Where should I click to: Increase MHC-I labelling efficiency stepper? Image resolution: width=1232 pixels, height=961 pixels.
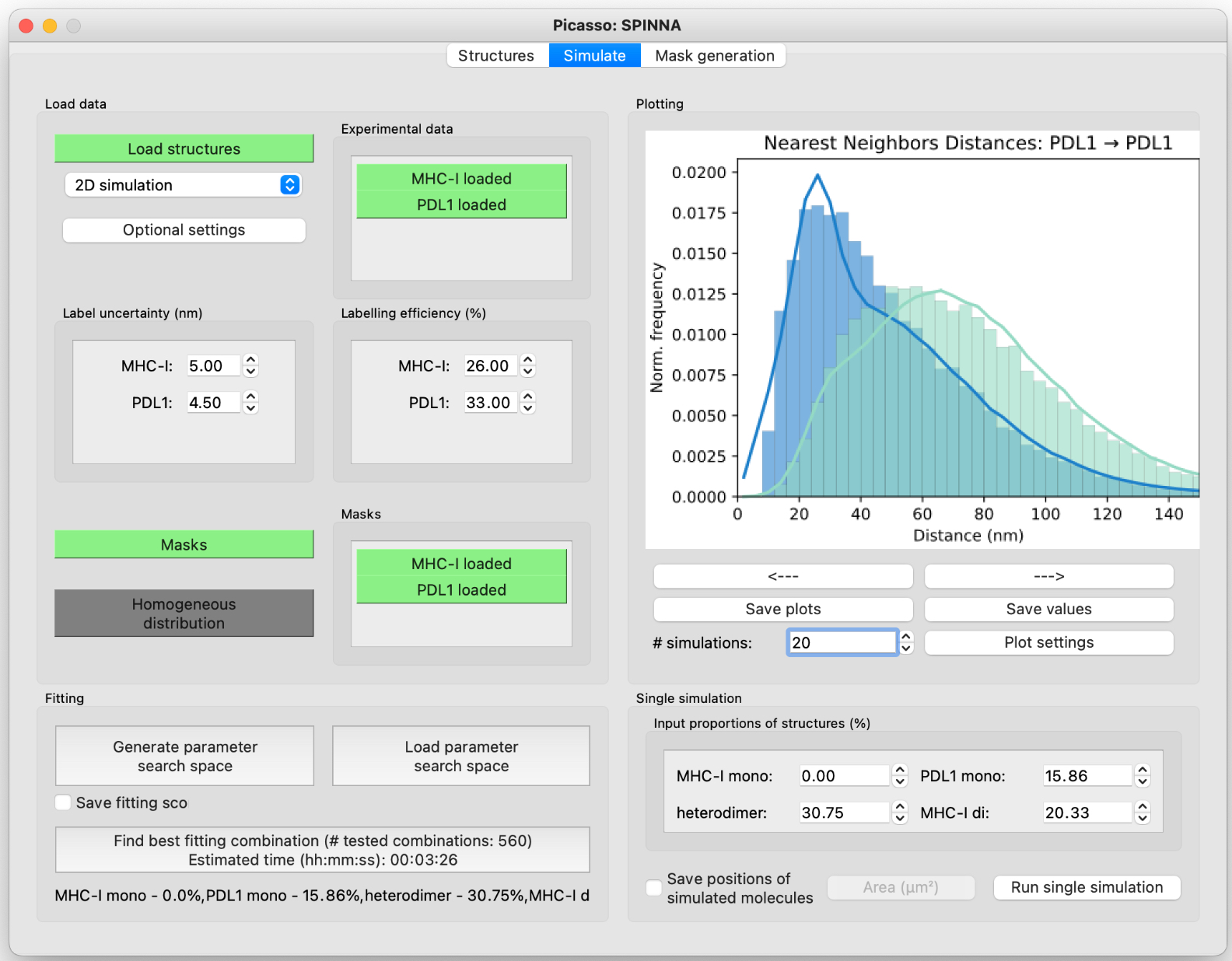tap(528, 360)
